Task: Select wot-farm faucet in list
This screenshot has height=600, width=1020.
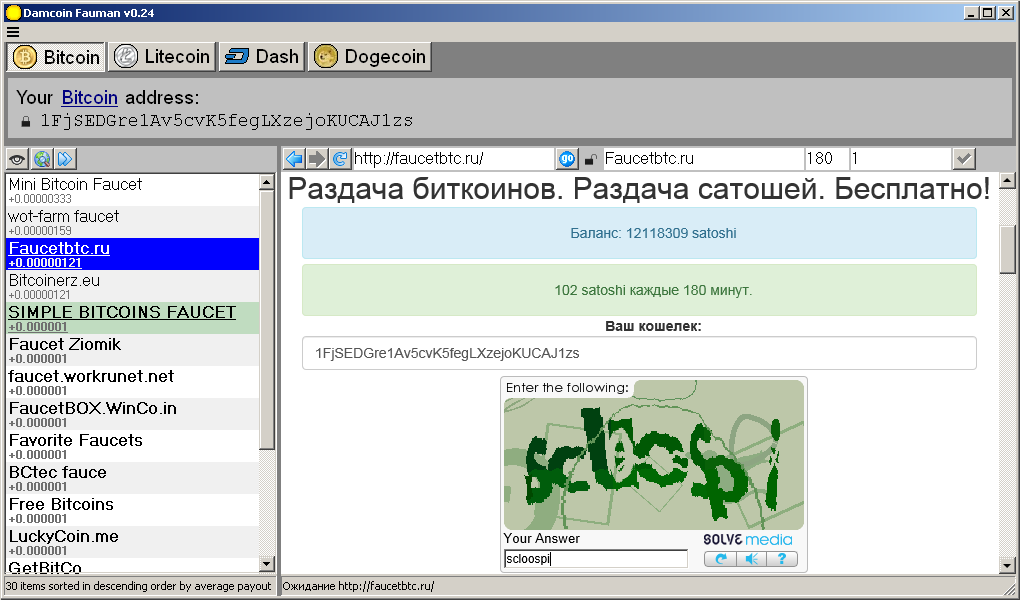Action: [133, 222]
